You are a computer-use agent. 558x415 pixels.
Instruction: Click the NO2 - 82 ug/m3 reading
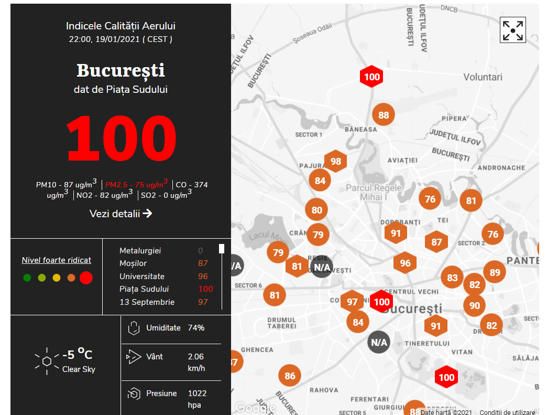coord(105,195)
